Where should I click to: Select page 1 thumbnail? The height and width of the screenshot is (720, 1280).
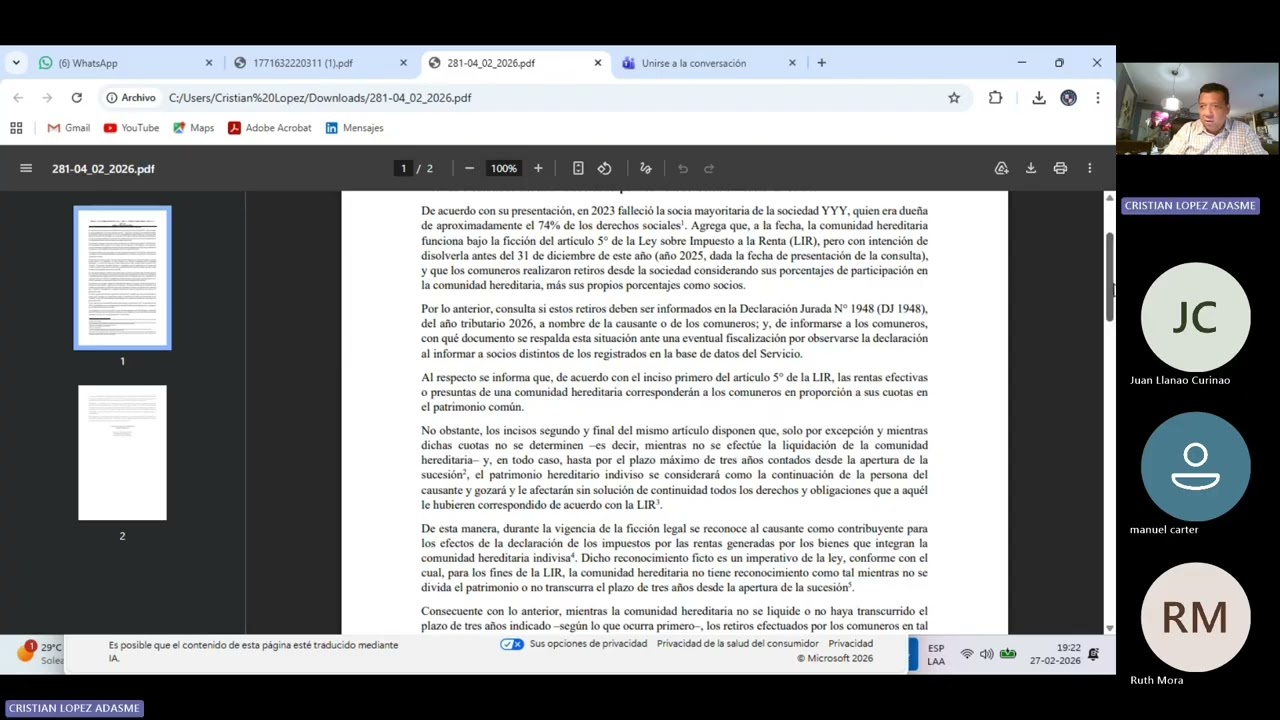coord(122,278)
